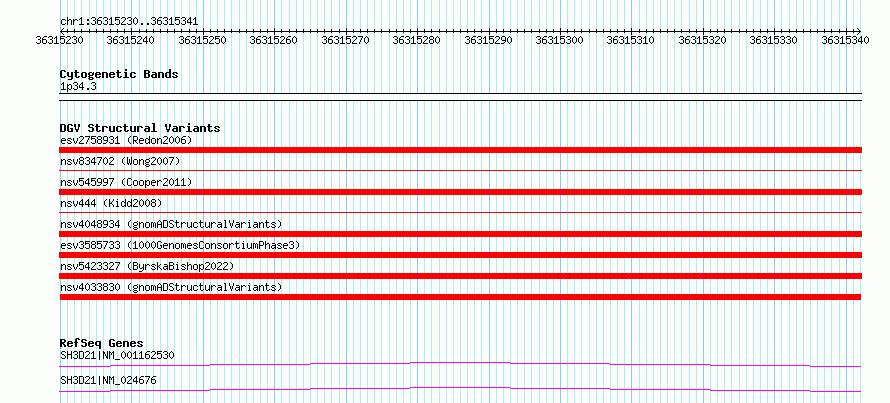Click nsv5423327 (ByrskaBishop2022) label

click(147, 266)
